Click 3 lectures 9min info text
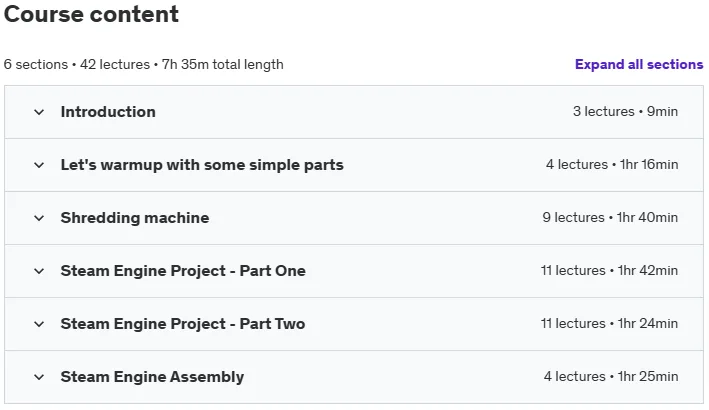This screenshot has width=709, height=410. tap(625, 111)
